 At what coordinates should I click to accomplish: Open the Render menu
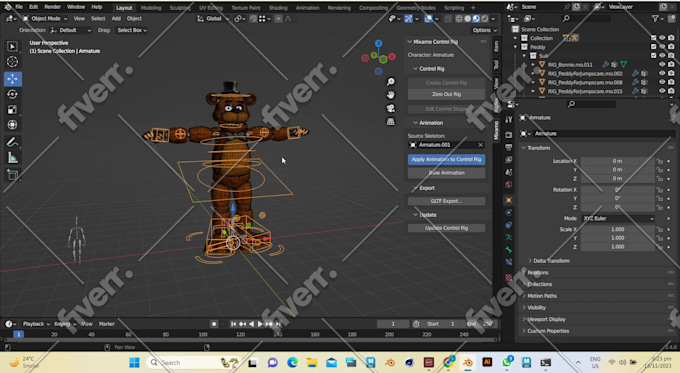[52, 7]
